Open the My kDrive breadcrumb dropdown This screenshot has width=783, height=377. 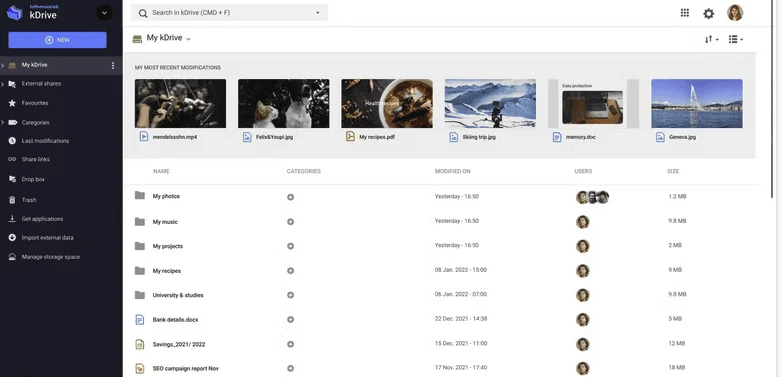[188, 39]
